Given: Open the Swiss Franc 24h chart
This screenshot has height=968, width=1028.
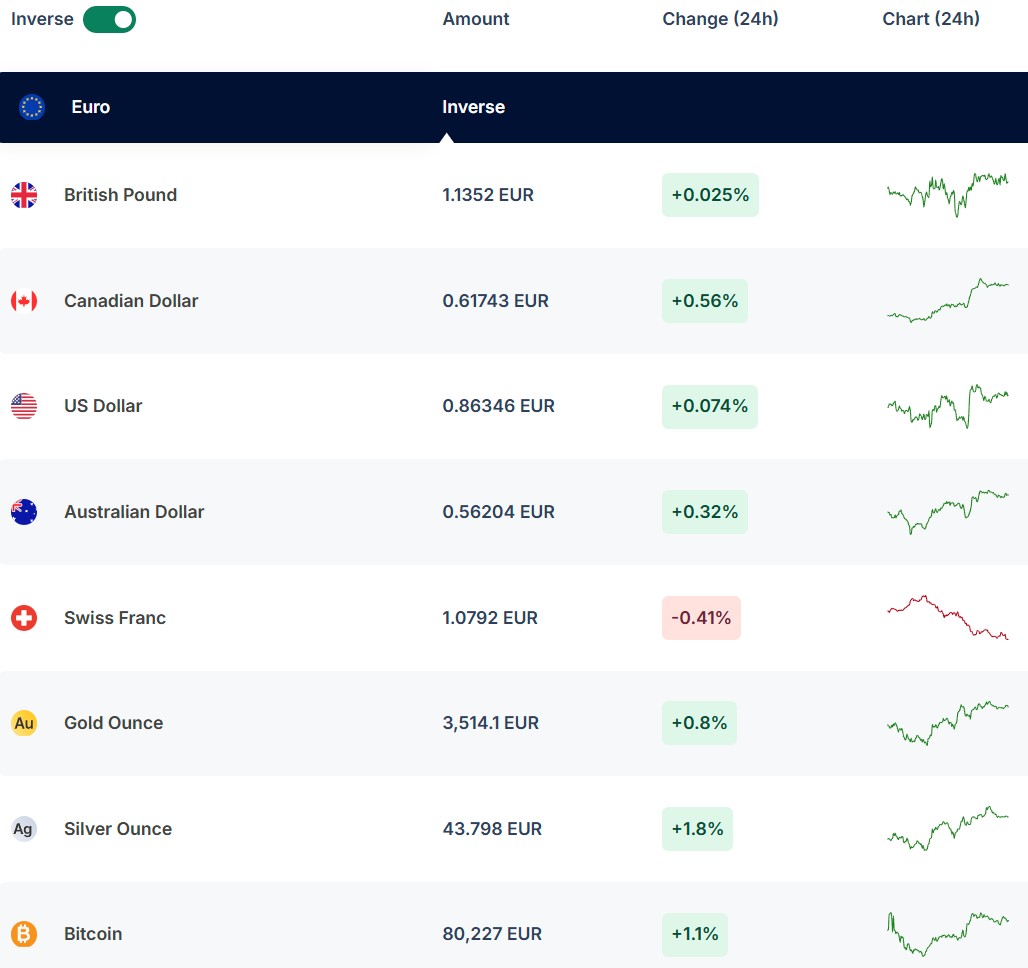Looking at the screenshot, I should 947,618.
